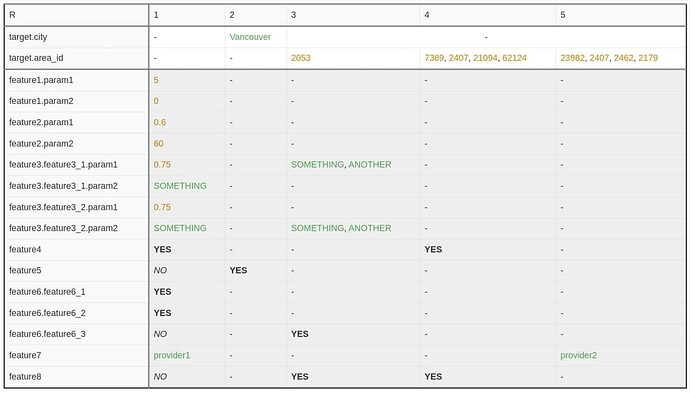Click column header 5
This screenshot has height=393, width=690.
(563, 15)
